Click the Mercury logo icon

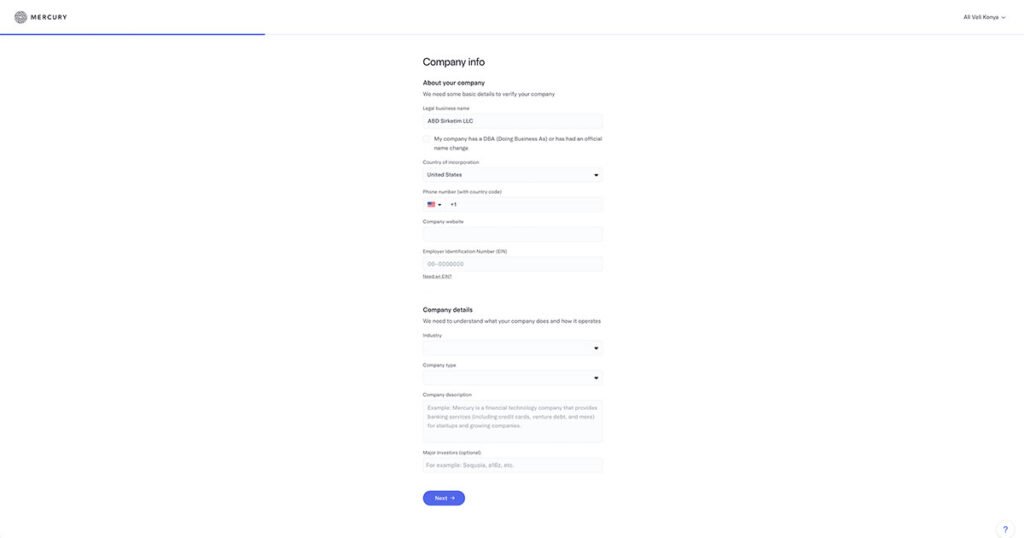coord(21,17)
